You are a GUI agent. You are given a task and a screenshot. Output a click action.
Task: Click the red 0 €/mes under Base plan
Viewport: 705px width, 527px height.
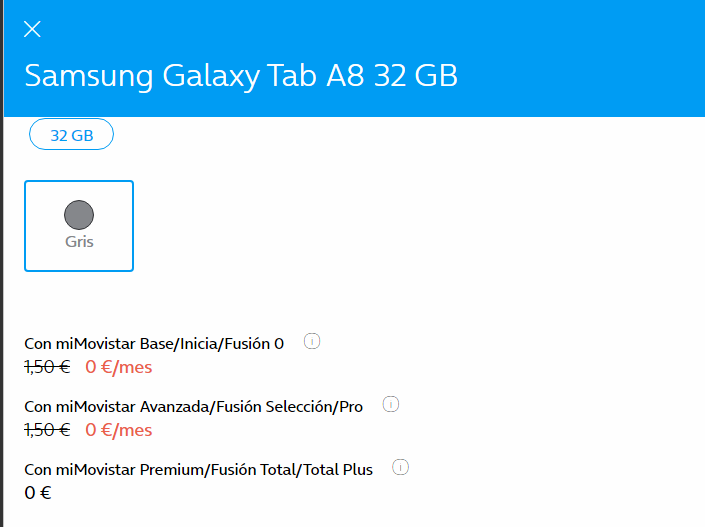coord(118,367)
